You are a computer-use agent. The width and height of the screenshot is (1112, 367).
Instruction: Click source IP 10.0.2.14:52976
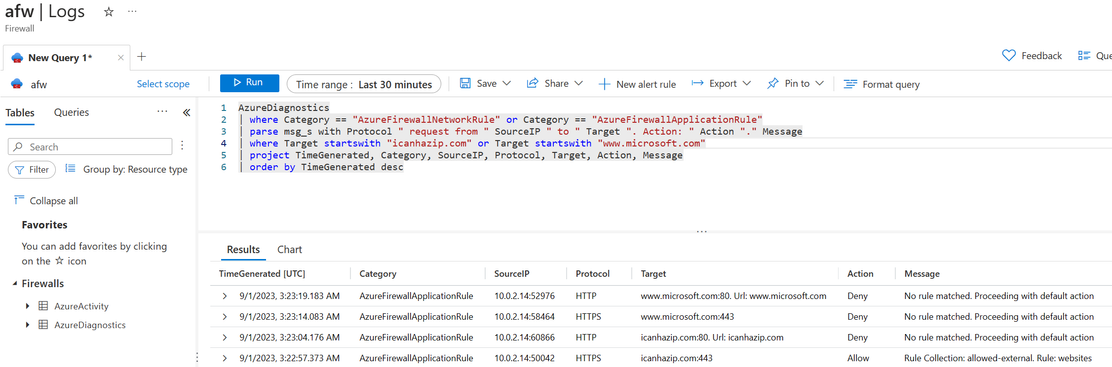(x=524, y=296)
